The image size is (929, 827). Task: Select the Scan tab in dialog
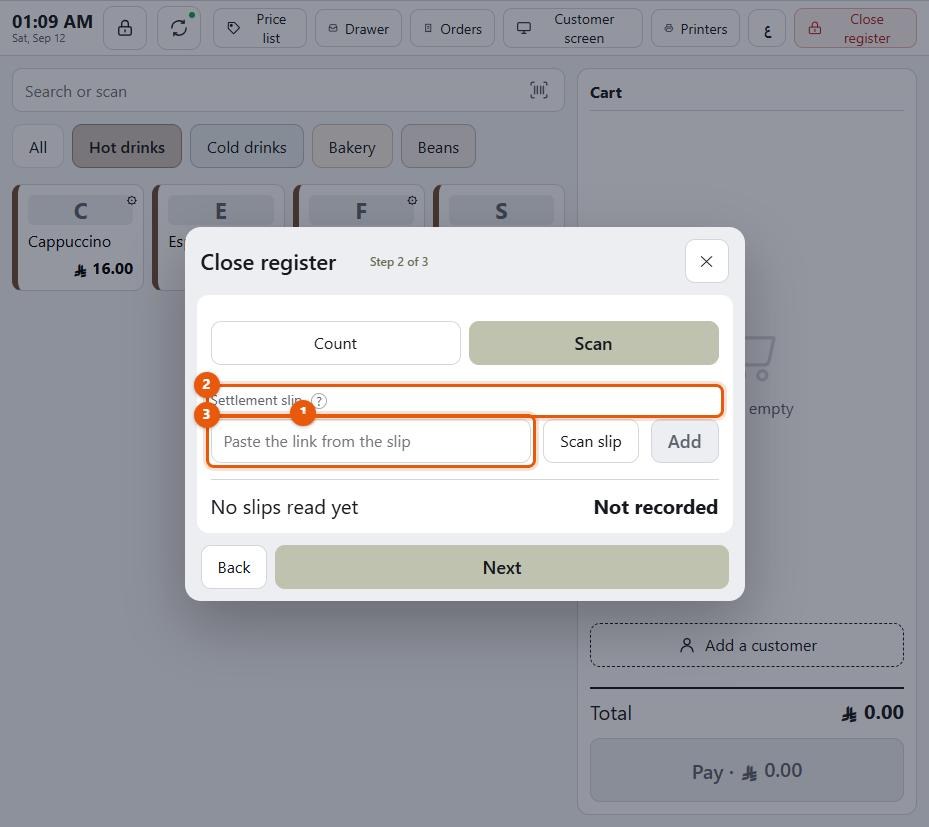pos(594,344)
